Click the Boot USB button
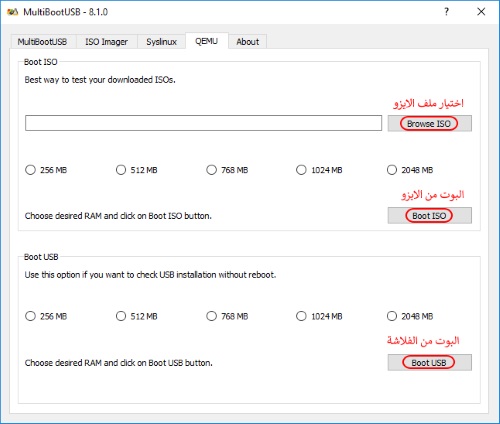Image resolution: width=500 pixels, height=424 pixels. pos(429,363)
